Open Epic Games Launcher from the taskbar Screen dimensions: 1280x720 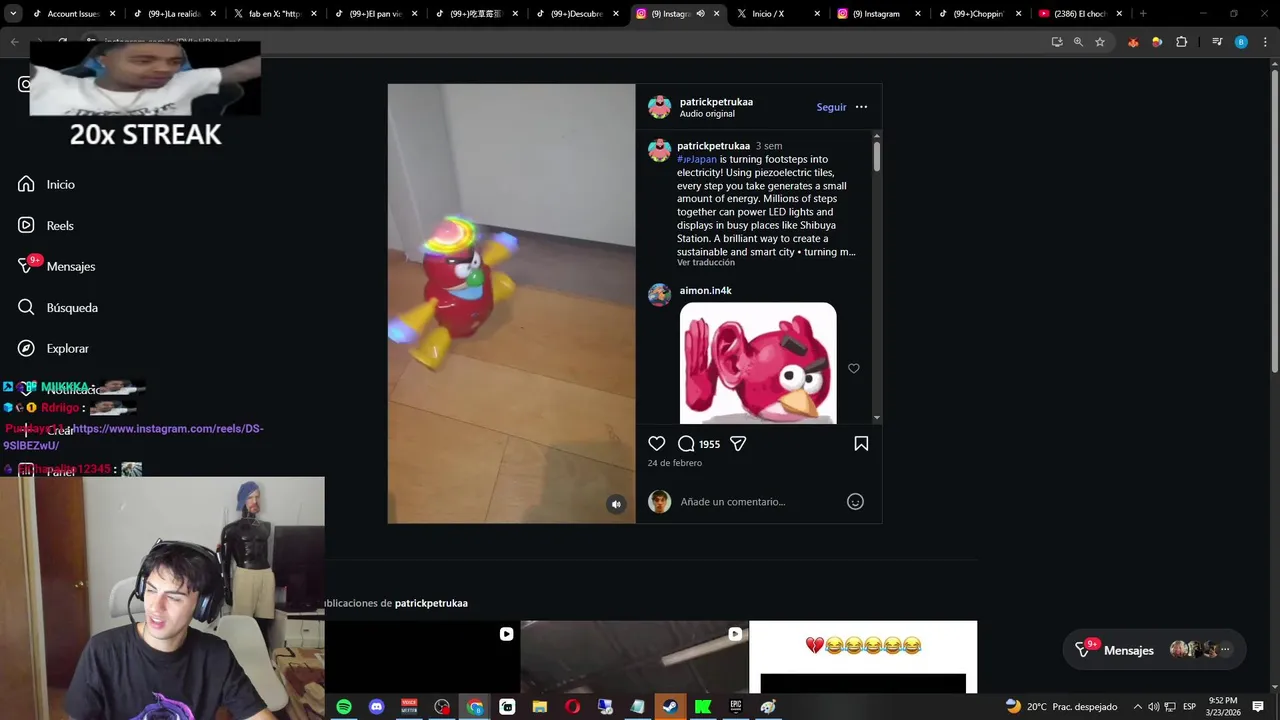click(736, 707)
